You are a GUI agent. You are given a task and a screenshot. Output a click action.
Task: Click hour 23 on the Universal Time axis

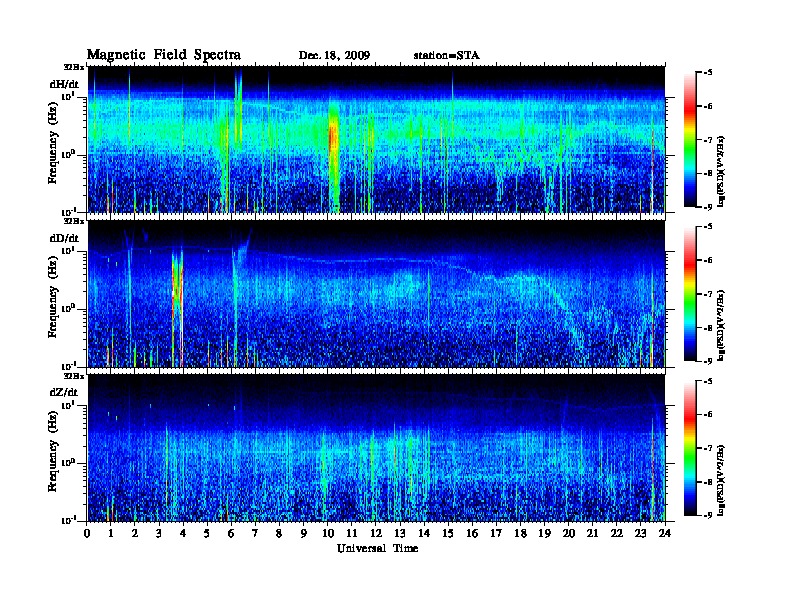tap(640, 533)
